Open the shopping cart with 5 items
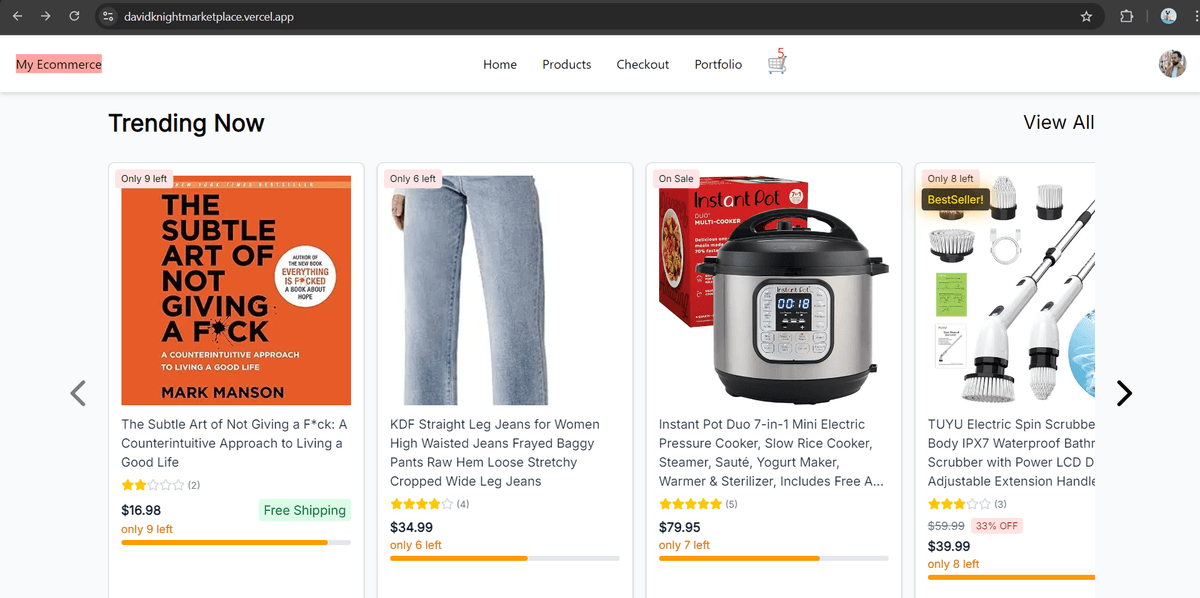 (777, 63)
